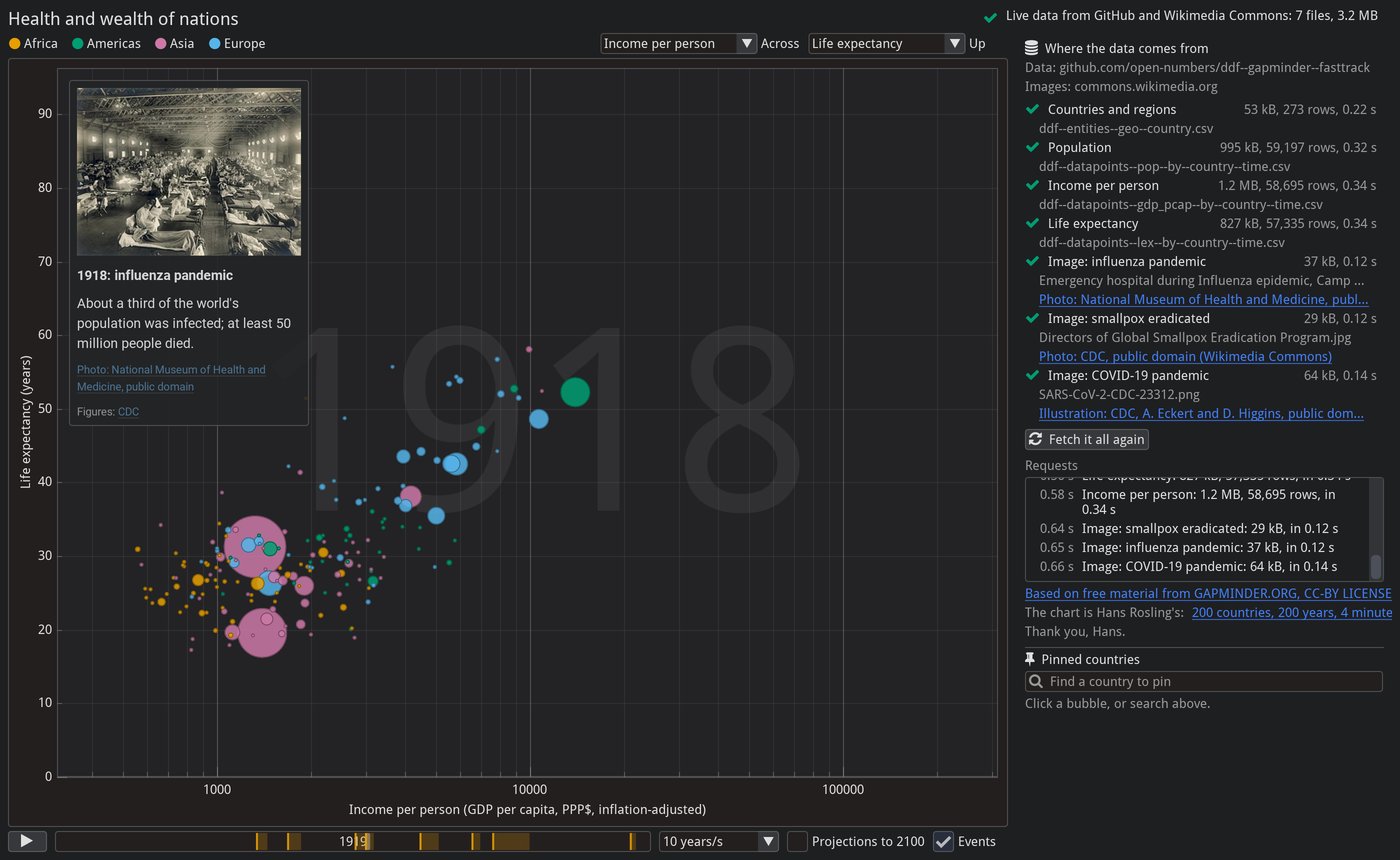1400x860 pixels.
Task: Open the Photo: CDC, public domain link
Action: click(x=1185, y=356)
